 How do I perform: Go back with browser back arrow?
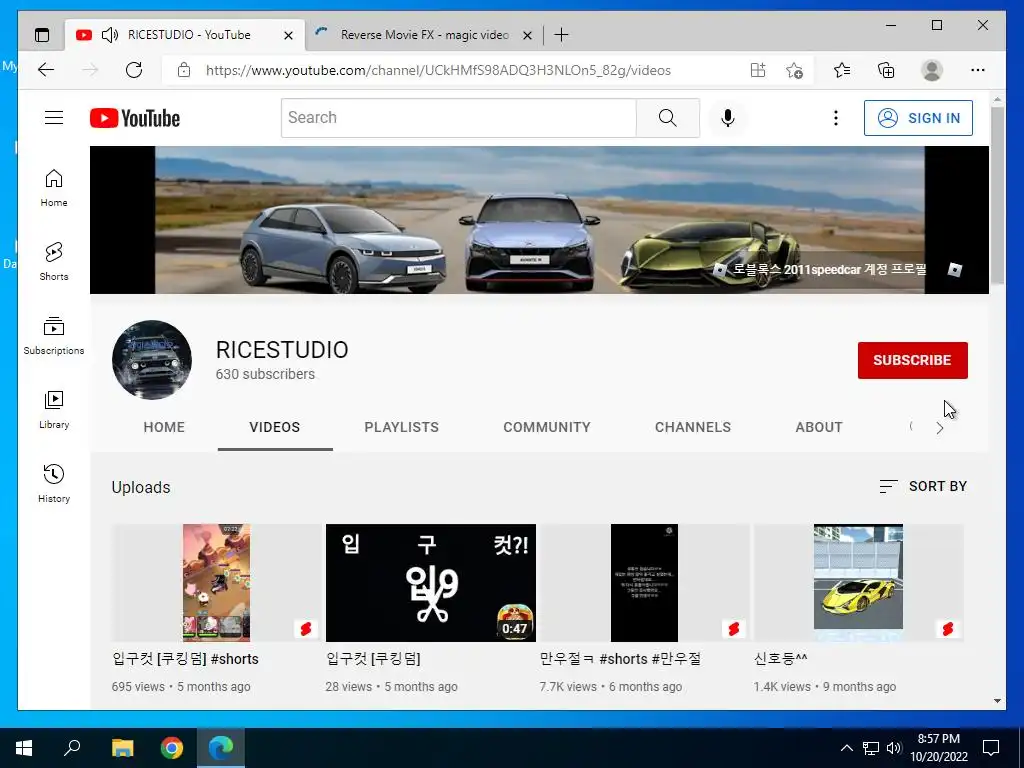click(46, 70)
